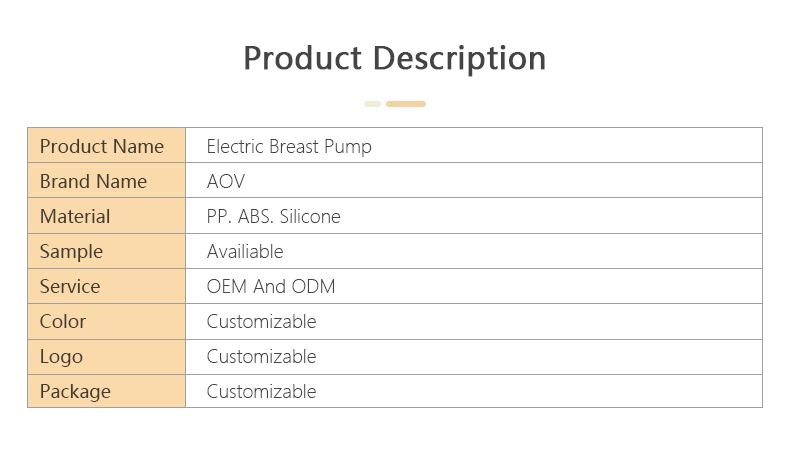790x456 pixels.
Task: Click the 'Availiable' sample value
Action: [x=245, y=251]
